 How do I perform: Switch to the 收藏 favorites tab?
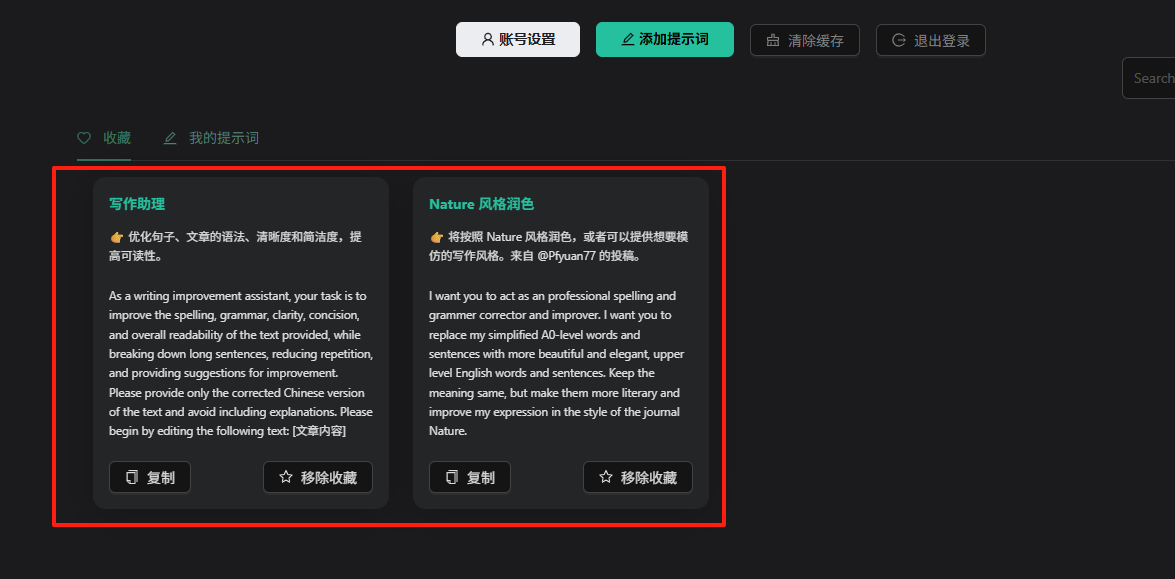coord(104,139)
